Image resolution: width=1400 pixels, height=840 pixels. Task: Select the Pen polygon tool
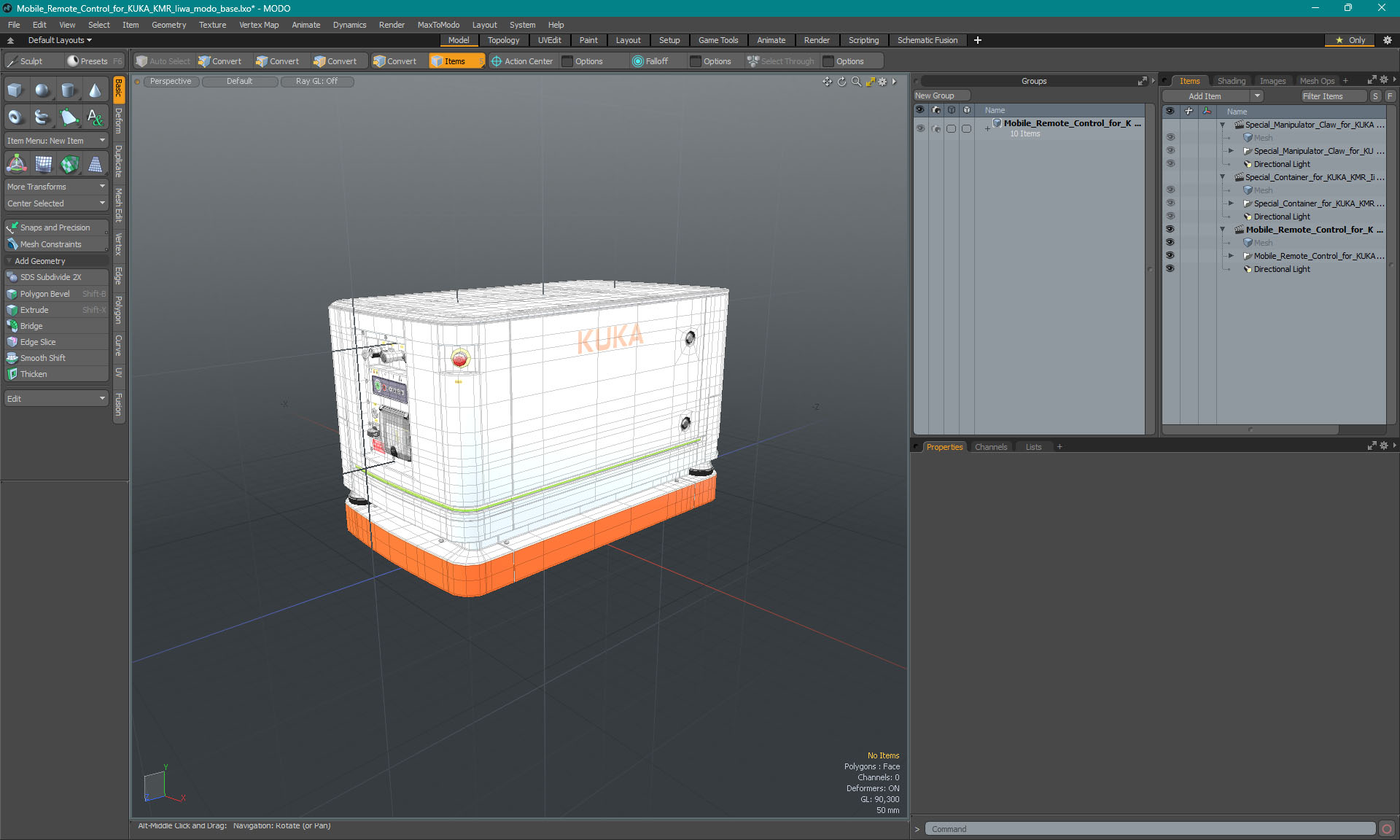[69, 117]
